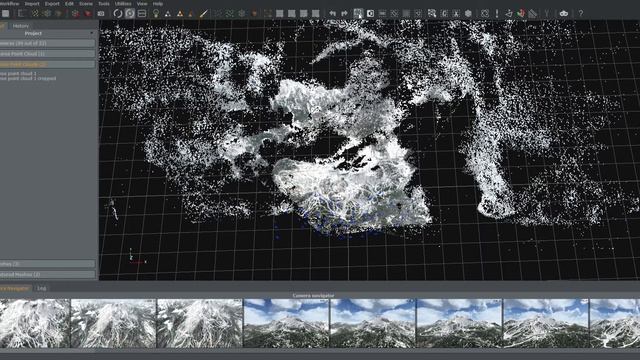Open the Edit menu

click(x=69, y=3)
